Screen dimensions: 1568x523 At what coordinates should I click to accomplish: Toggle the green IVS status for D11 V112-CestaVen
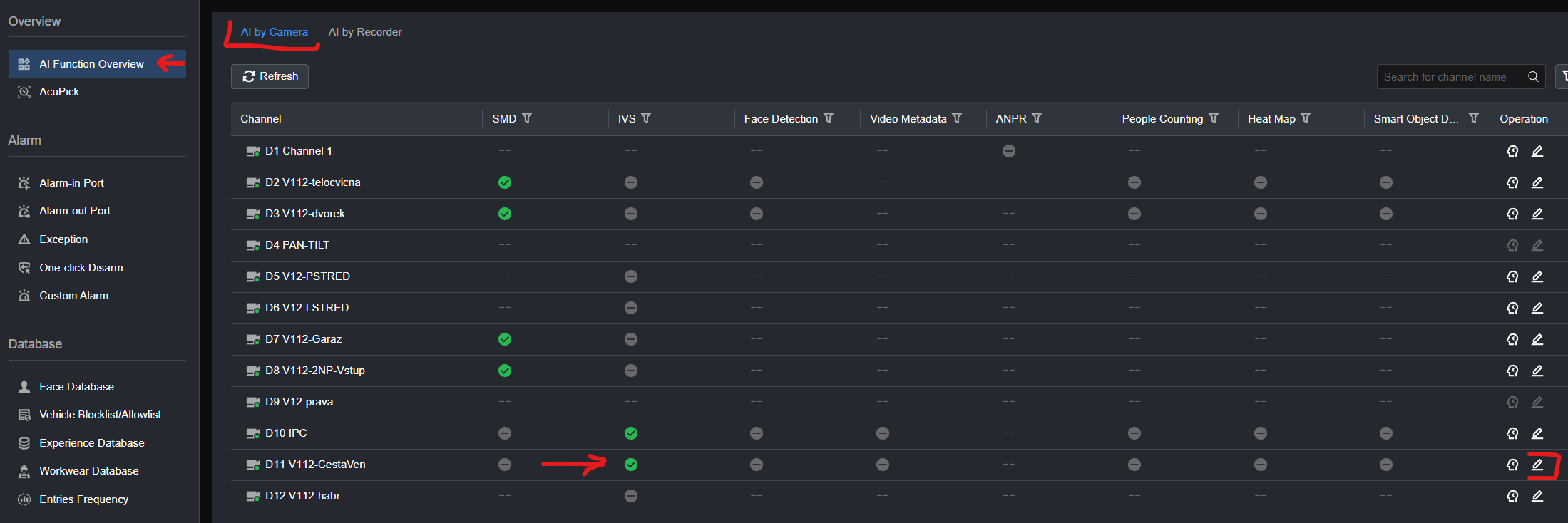point(631,465)
